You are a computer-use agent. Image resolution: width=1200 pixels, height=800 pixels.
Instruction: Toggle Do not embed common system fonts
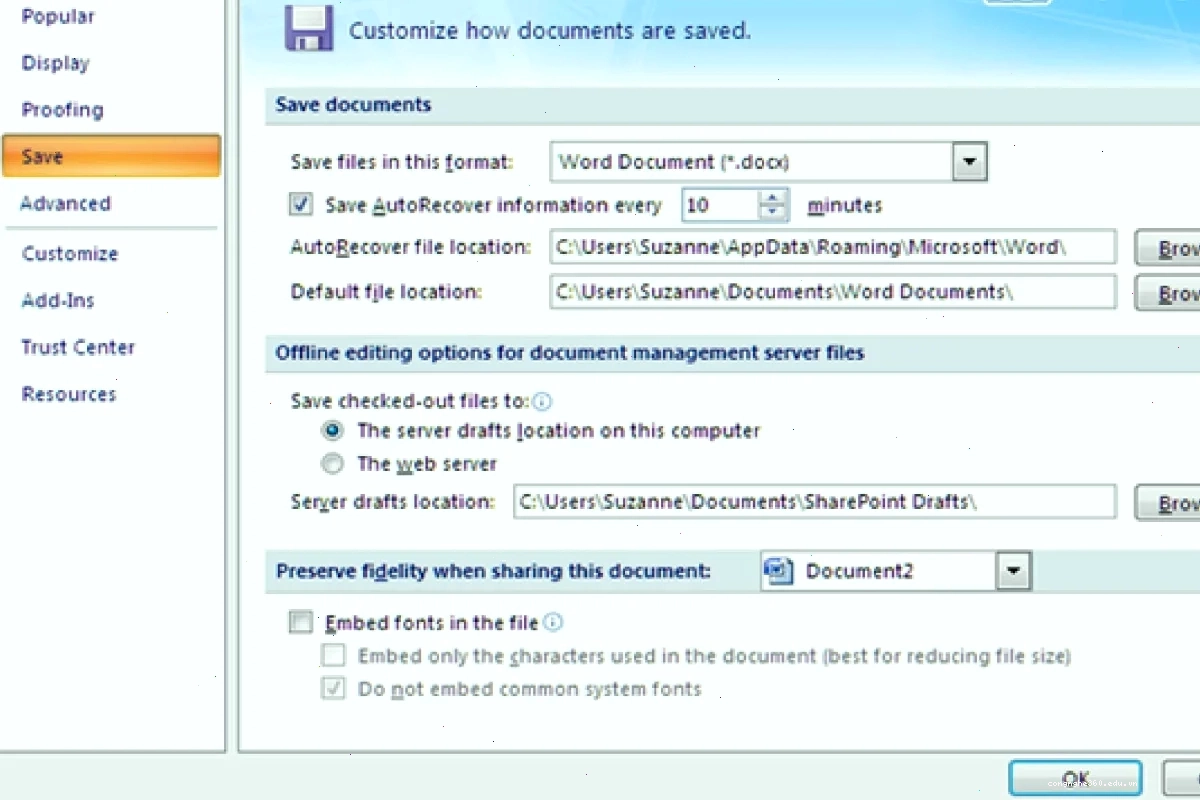[x=333, y=689]
